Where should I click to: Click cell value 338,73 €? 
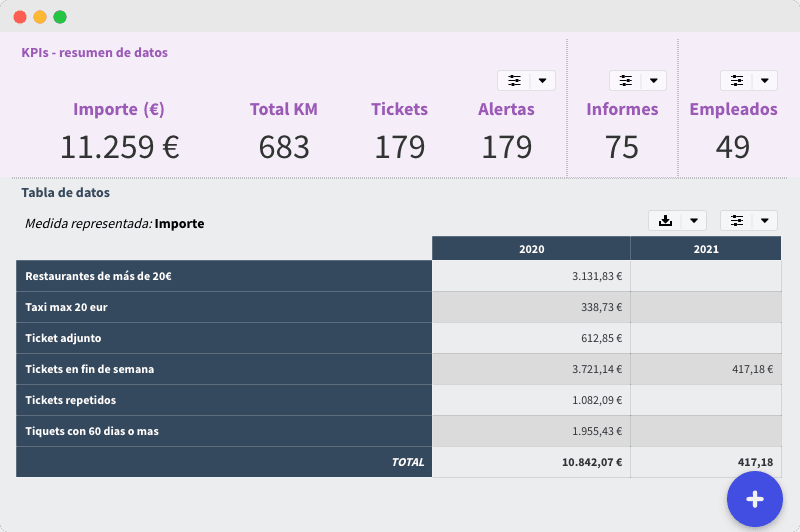[602, 307]
